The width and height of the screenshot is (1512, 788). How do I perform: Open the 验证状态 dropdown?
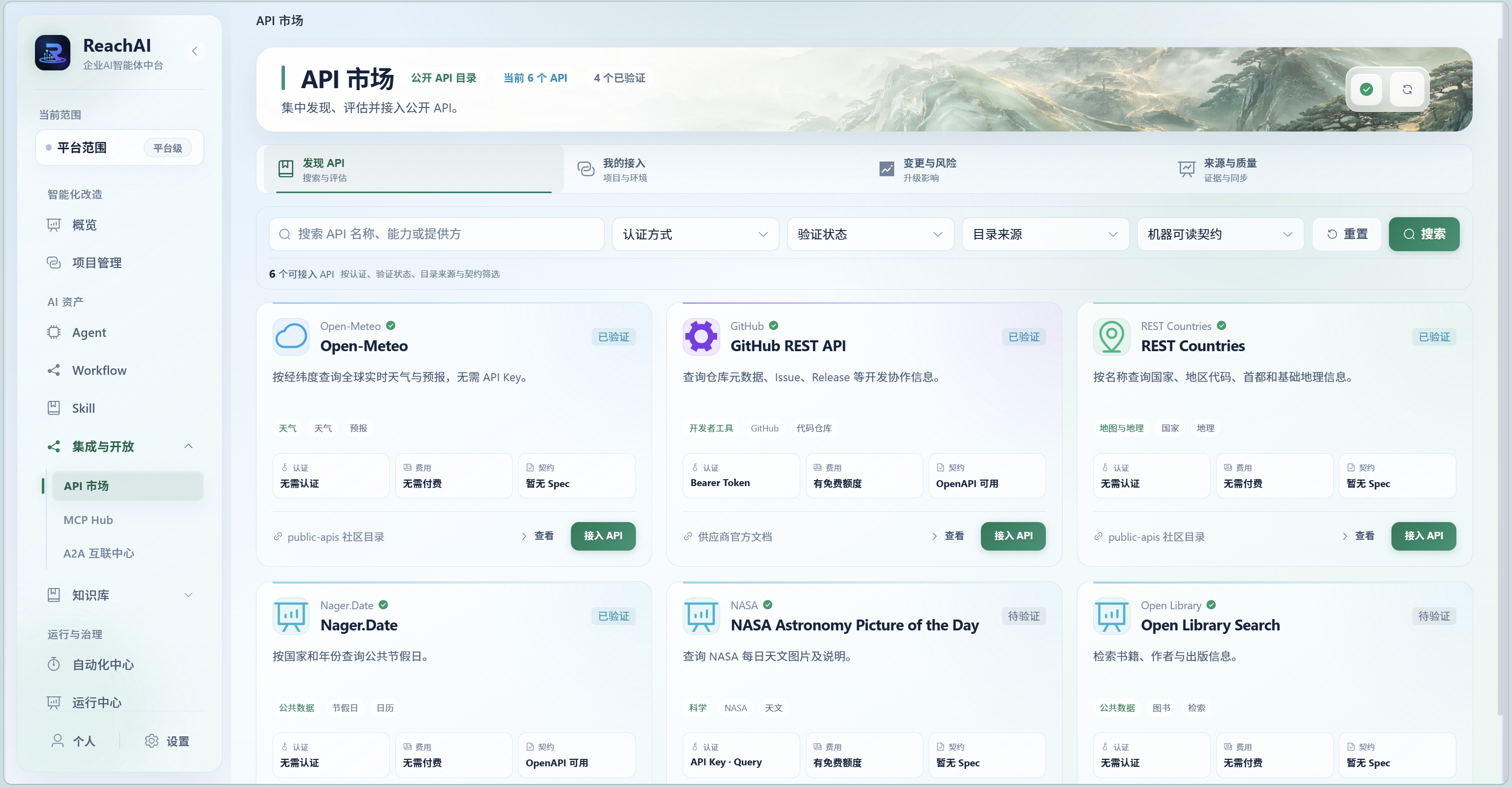(871, 234)
